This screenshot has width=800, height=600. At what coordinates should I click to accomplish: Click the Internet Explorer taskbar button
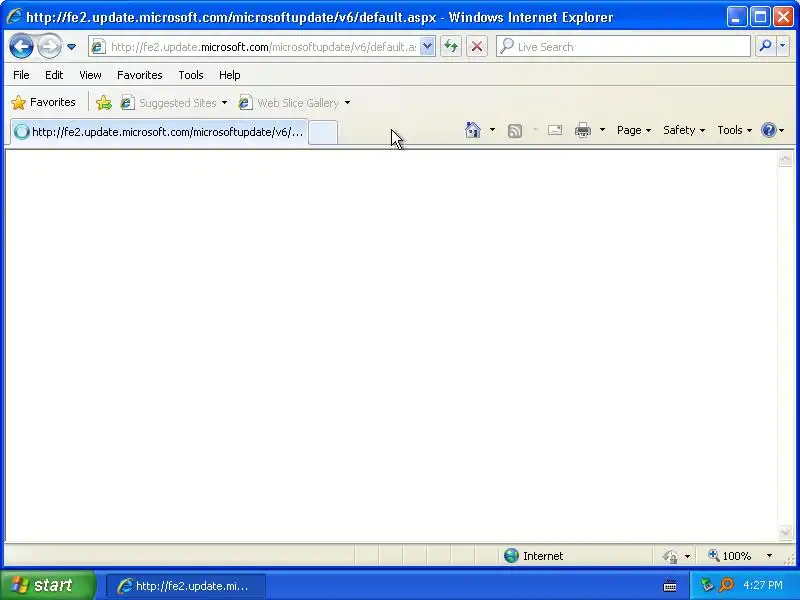pos(186,586)
